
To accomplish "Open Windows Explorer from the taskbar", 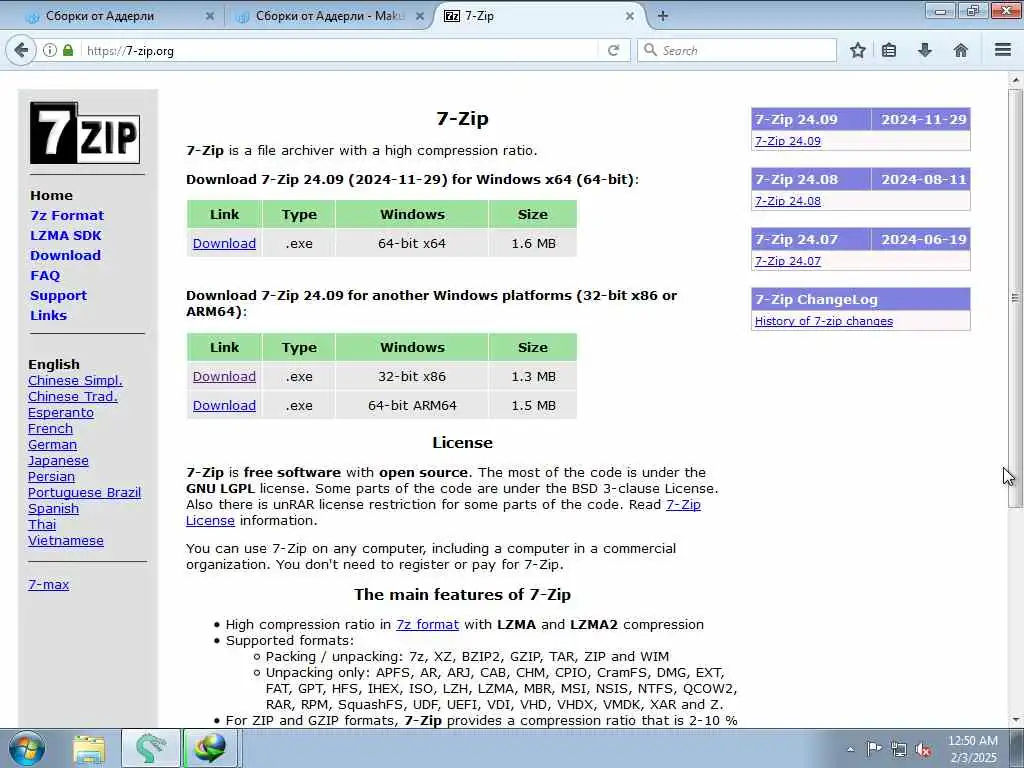I will [89, 749].
